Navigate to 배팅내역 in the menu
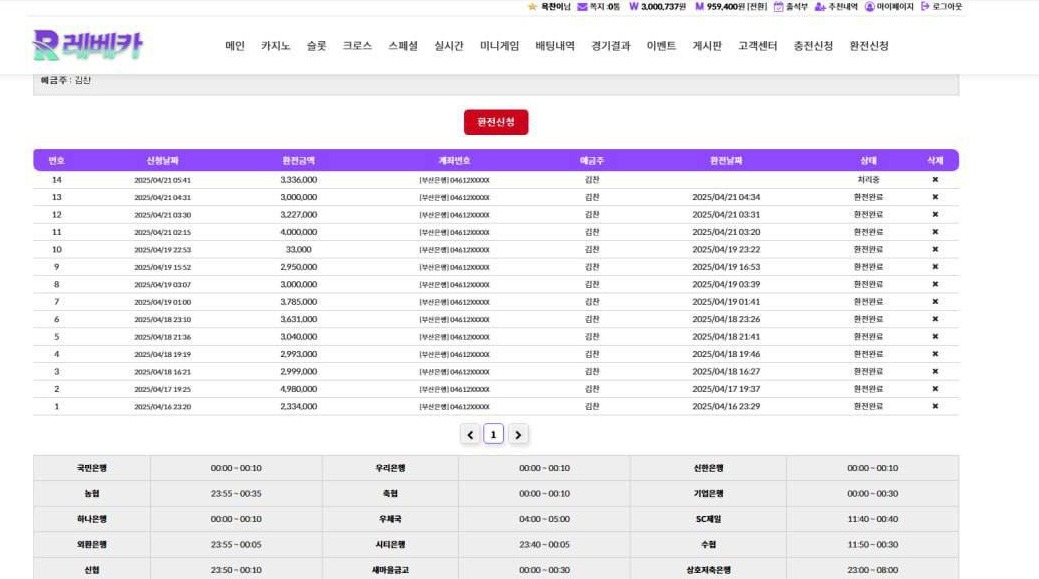This screenshot has height=579, width=1039. (555, 46)
